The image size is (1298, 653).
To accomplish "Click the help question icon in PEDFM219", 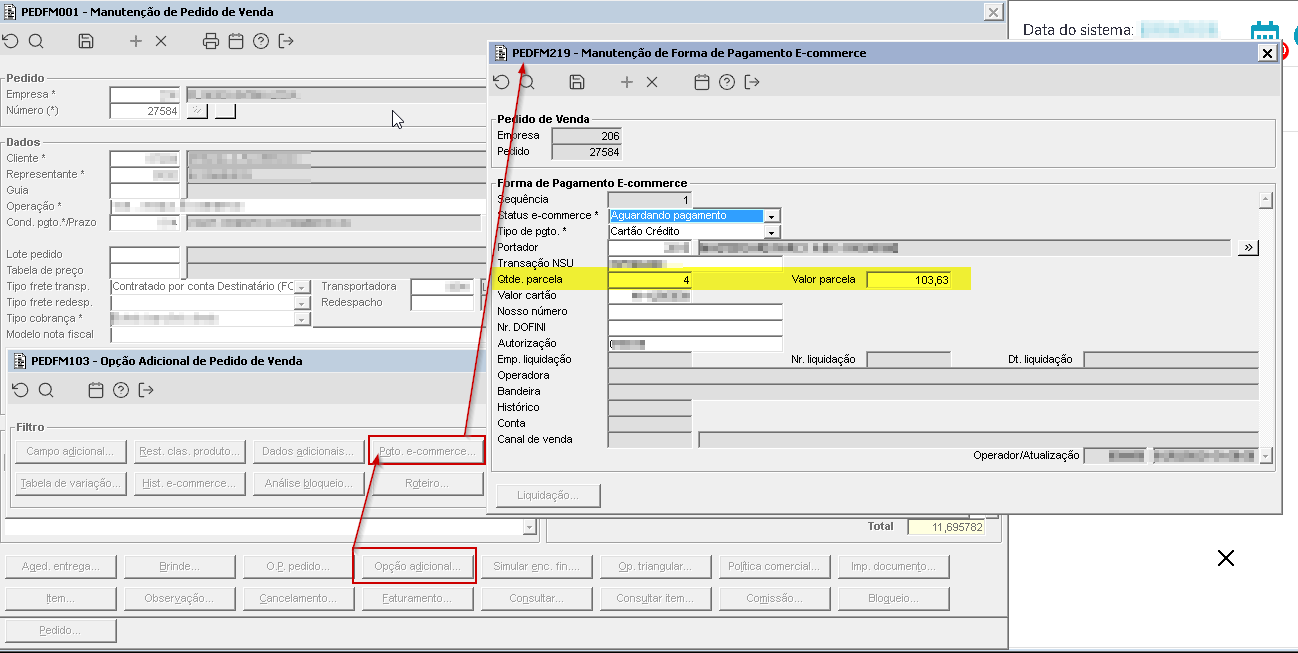I will point(727,82).
